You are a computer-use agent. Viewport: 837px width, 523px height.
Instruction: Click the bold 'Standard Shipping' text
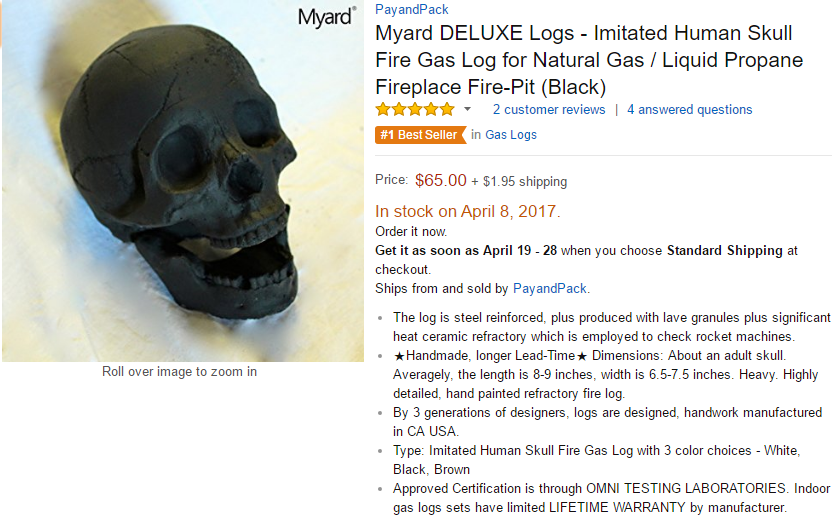725,250
